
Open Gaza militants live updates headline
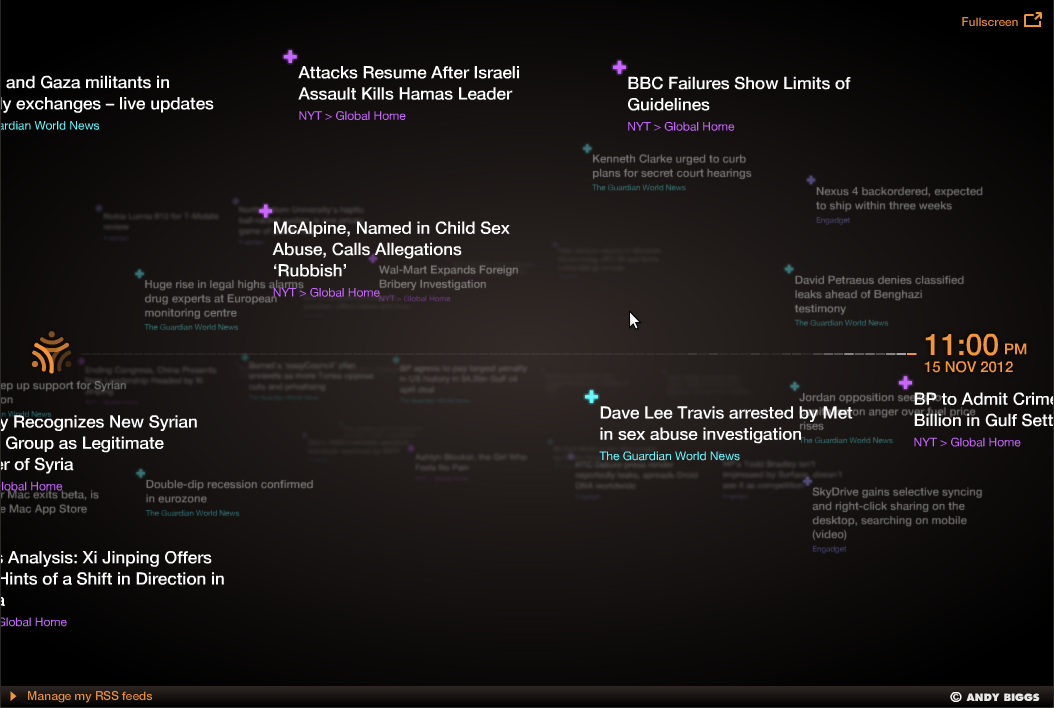coord(107,93)
